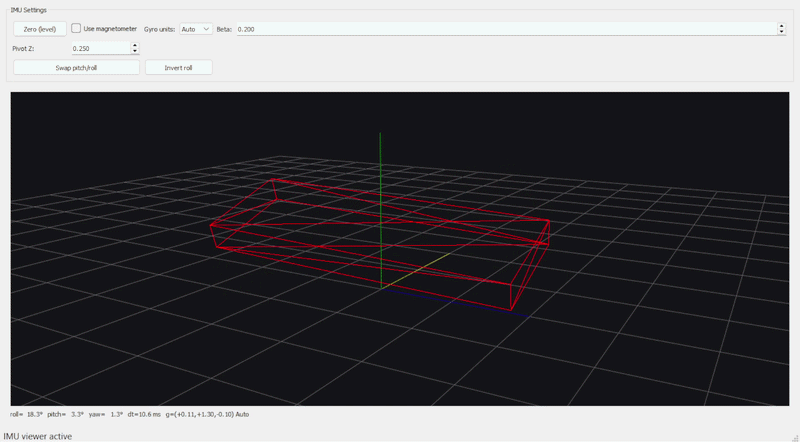Click the 'IMU Settings' group title
This screenshot has height=442, width=800.
29,10
